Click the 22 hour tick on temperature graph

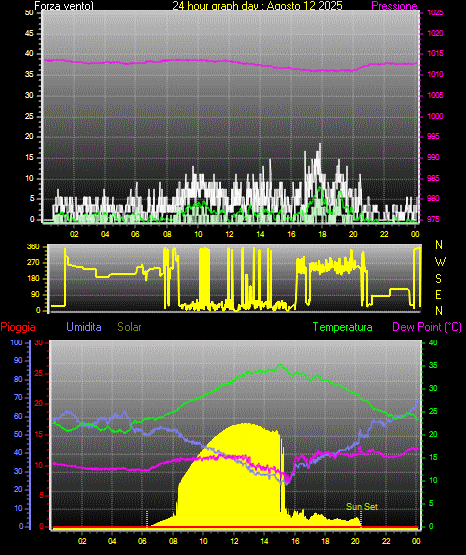click(386, 541)
